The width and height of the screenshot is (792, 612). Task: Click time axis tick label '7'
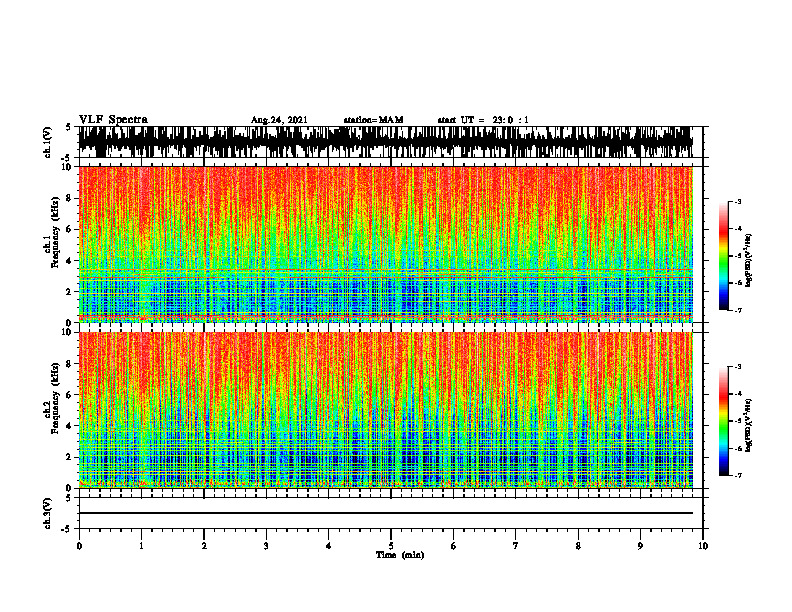point(516,546)
